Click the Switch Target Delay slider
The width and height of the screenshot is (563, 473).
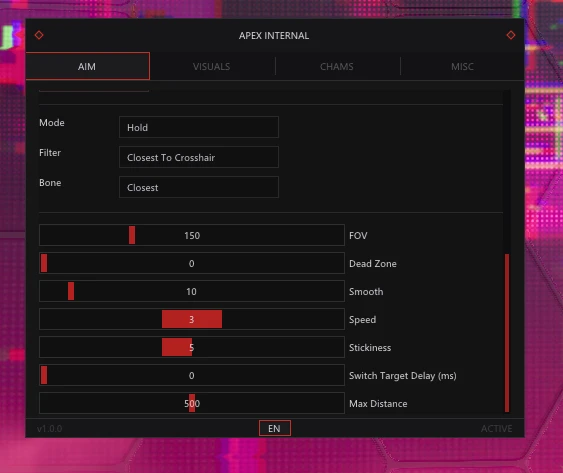coord(192,375)
